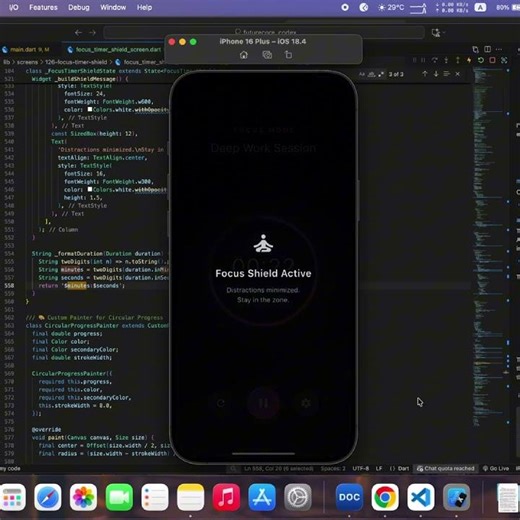The image size is (520, 520).
Task: Restart the debug session green icon
Action: 481,60
